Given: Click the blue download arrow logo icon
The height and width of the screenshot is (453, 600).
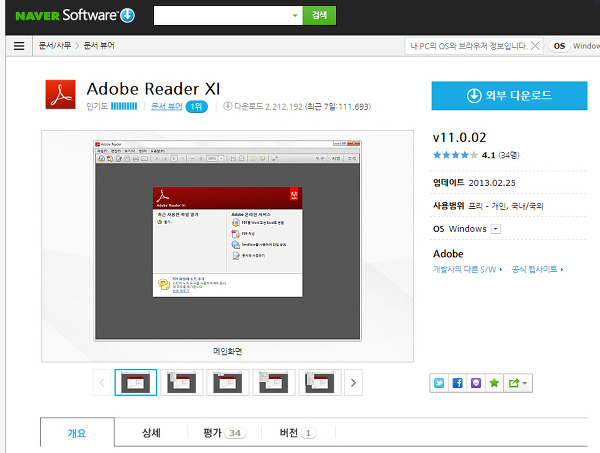Looking at the screenshot, I should (127, 15).
